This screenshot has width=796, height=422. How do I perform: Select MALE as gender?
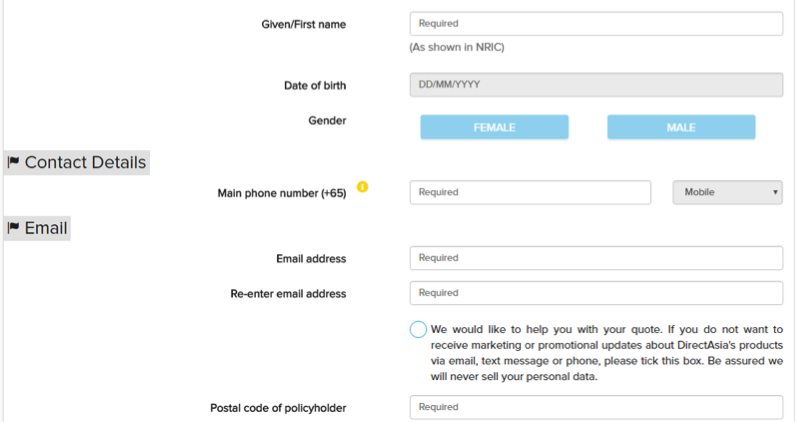point(681,128)
